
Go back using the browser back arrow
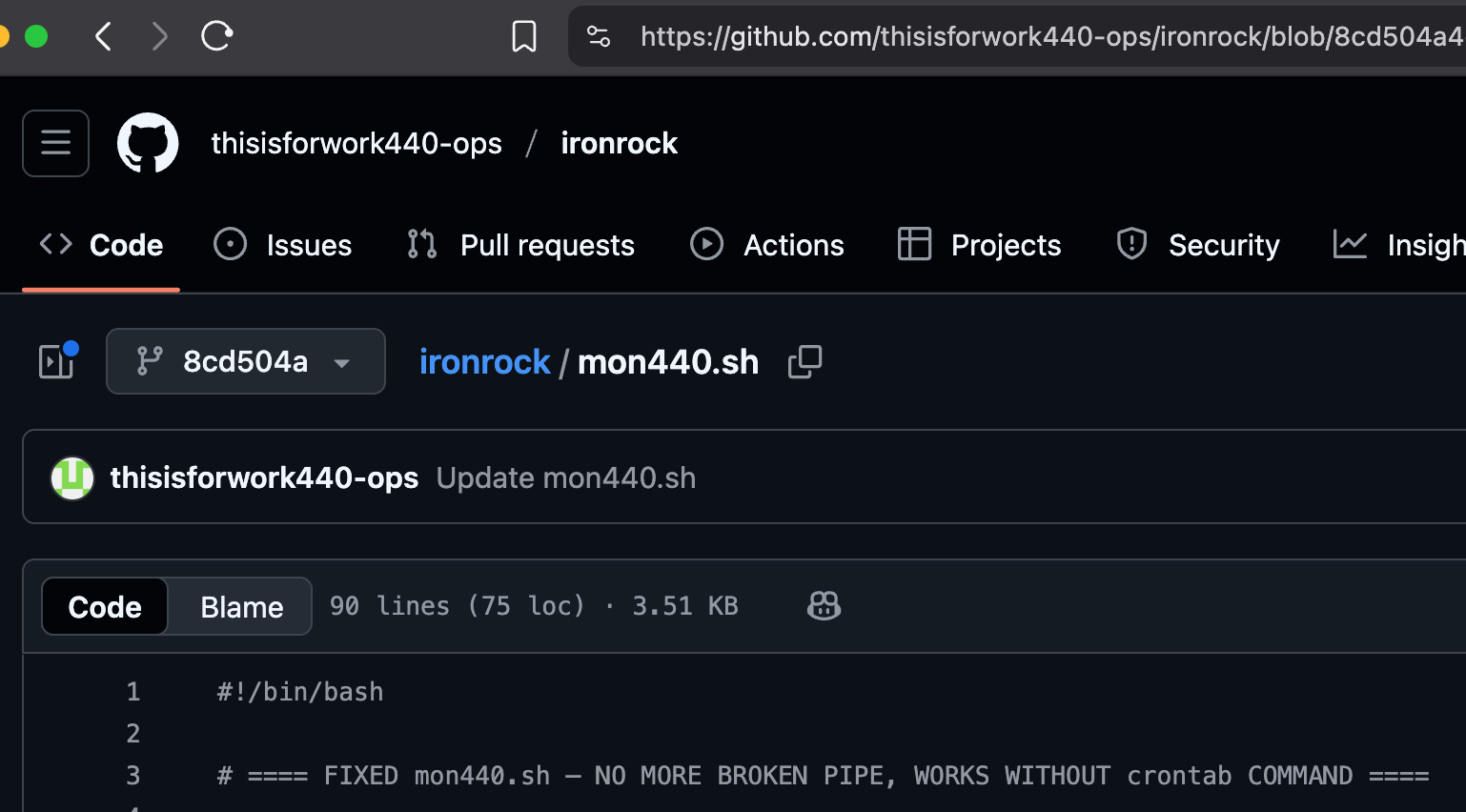104,37
